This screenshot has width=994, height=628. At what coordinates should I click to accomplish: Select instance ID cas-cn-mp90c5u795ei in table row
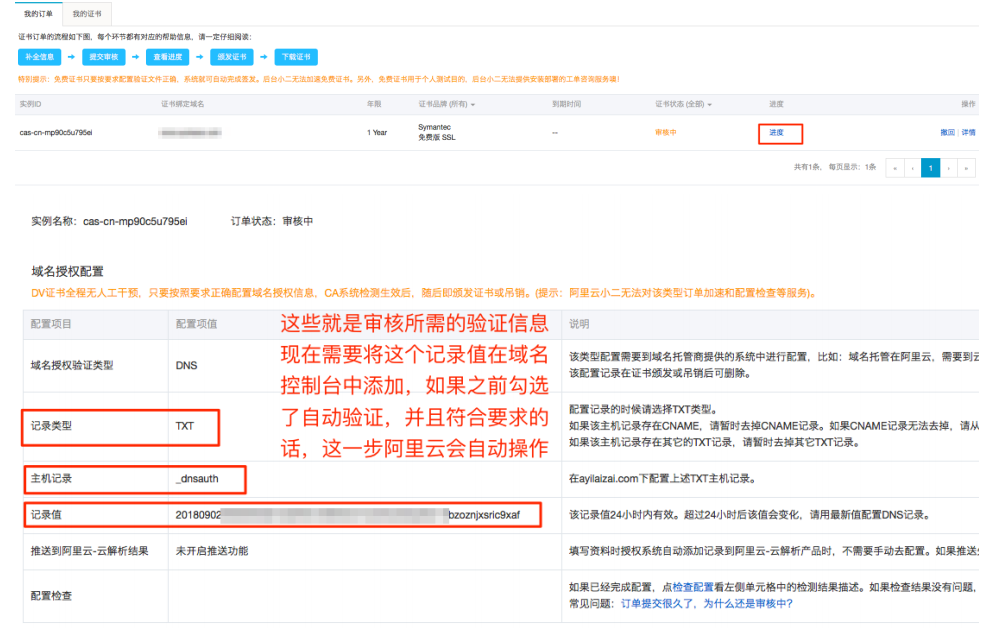tap(56, 132)
